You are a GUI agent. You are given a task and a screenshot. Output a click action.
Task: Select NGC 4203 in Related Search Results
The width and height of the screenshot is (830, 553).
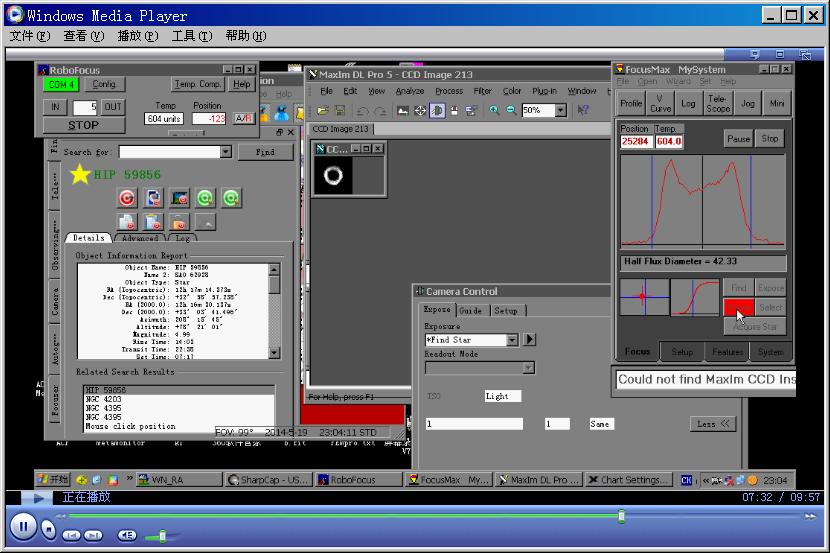(x=179, y=399)
